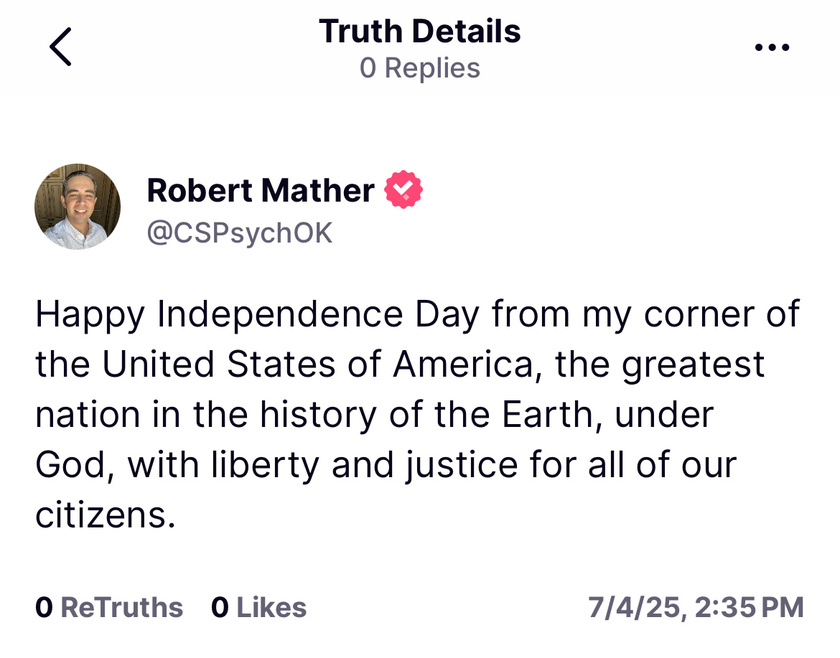Open the Robert Mather display name

[x=260, y=190]
